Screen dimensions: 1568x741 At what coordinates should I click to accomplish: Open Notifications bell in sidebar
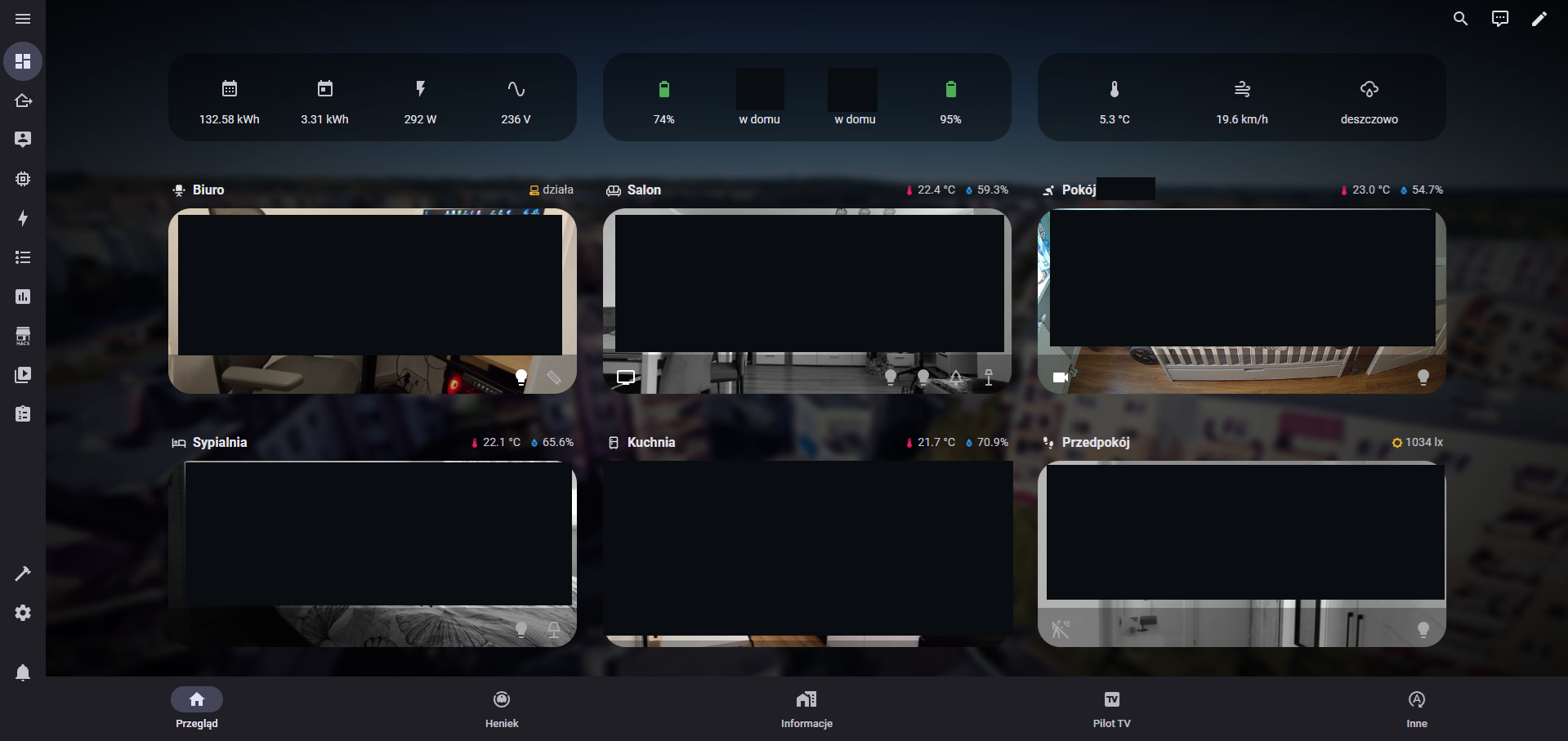click(23, 672)
